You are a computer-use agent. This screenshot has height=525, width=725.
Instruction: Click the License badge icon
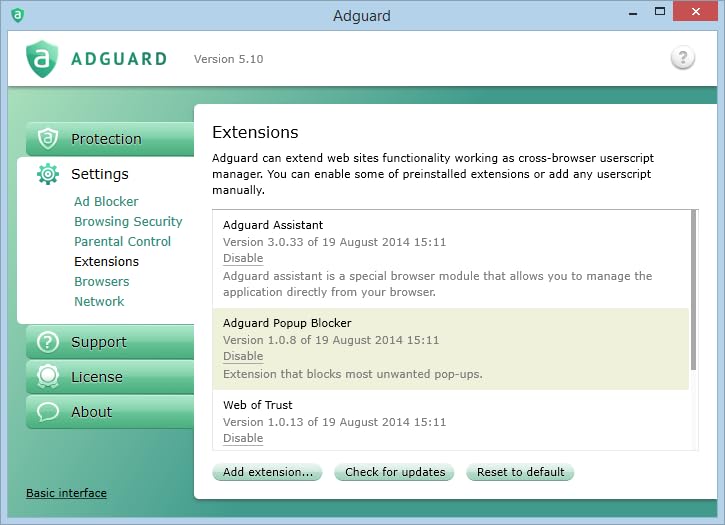tap(48, 377)
